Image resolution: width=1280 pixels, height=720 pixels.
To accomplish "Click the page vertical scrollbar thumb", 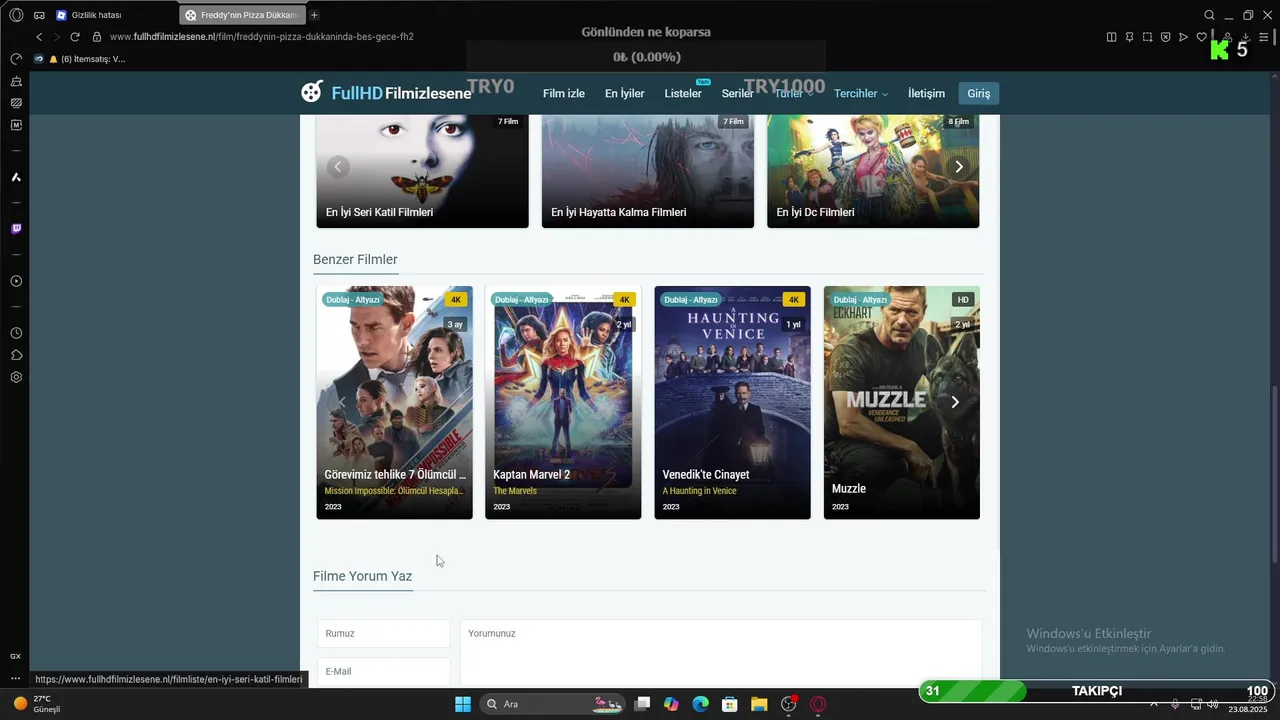I will pos(1274,474).
